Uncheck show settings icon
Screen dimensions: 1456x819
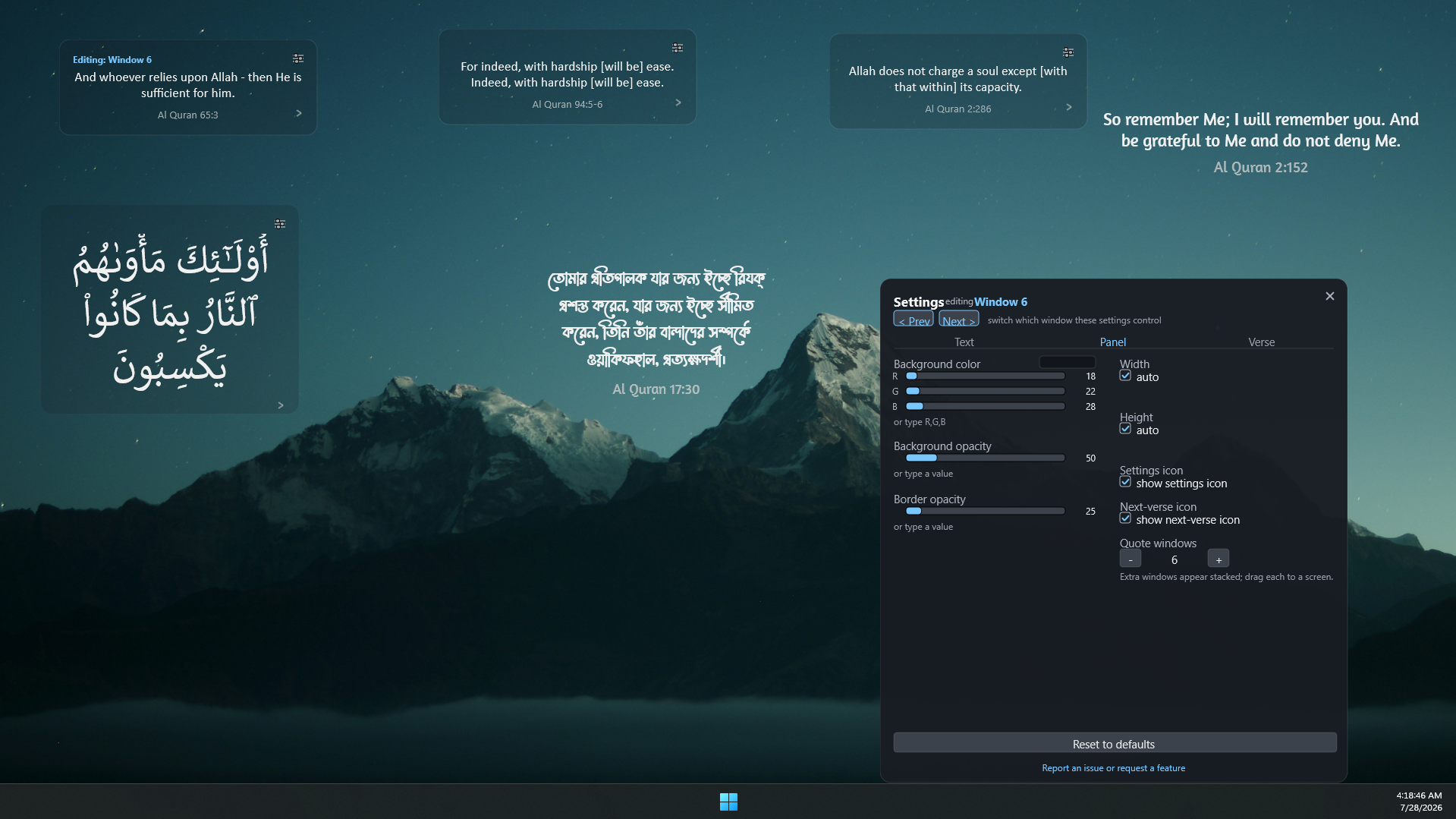1125,482
